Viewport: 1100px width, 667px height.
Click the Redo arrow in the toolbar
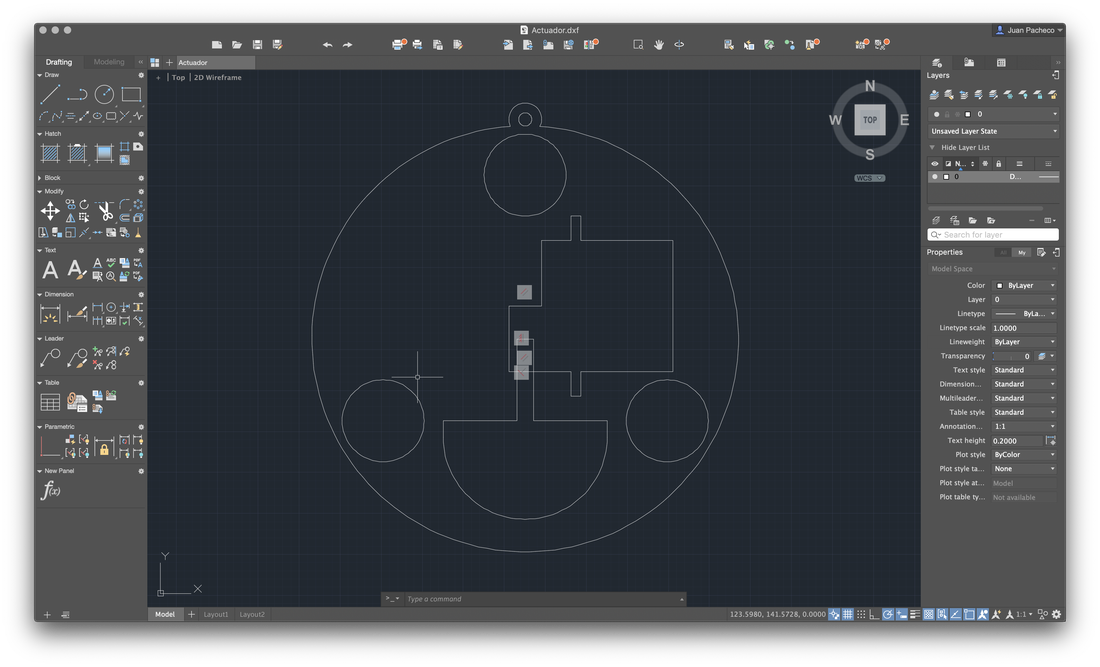[347, 45]
